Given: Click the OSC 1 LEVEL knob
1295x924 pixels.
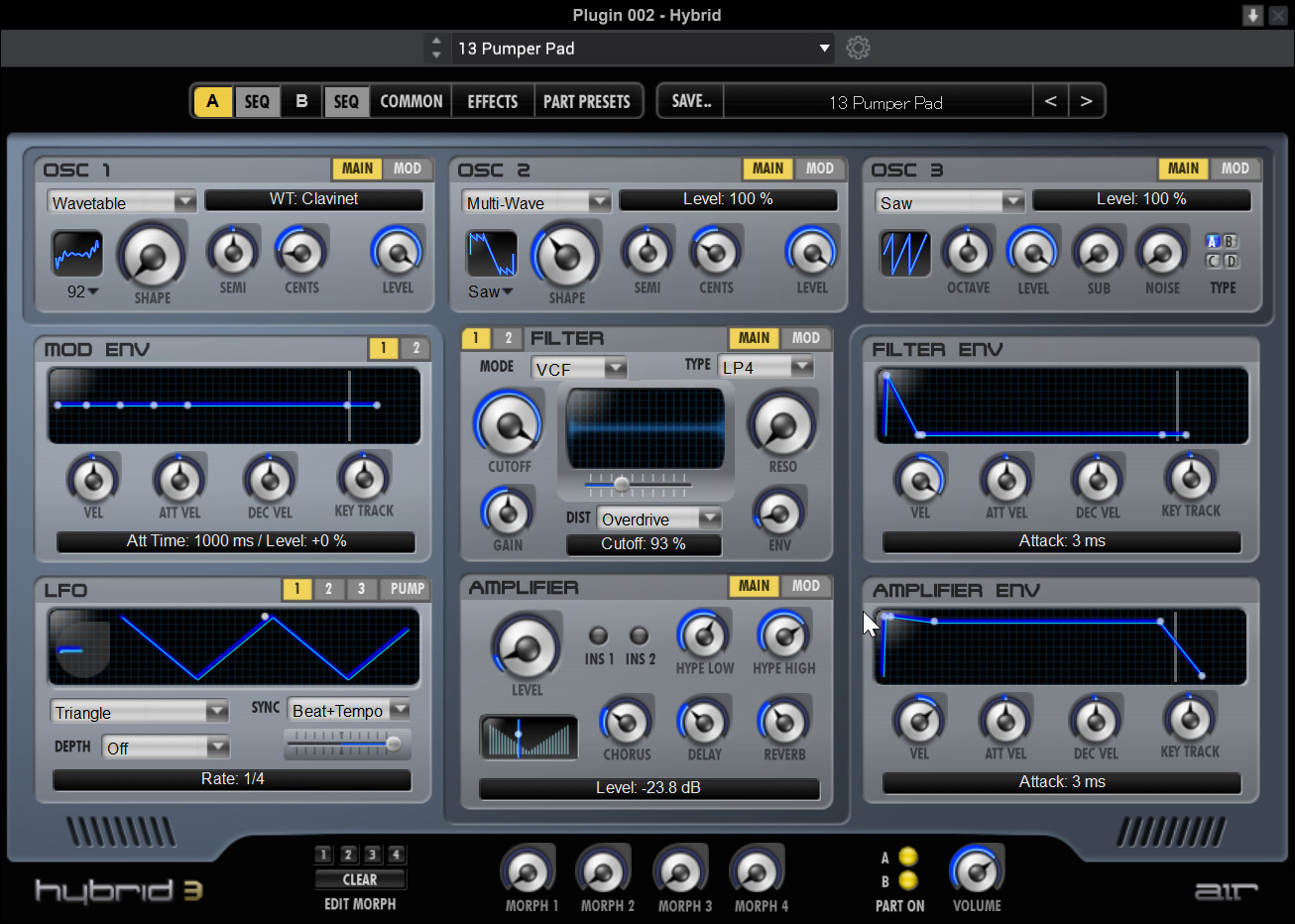Looking at the screenshot, I should coord(398,252).
